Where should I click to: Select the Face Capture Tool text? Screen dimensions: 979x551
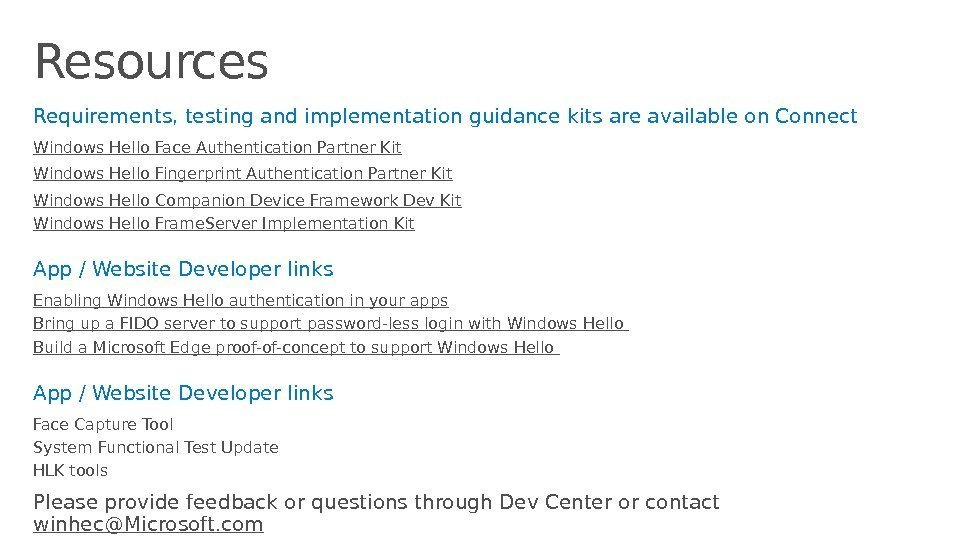[x=103, y=424]
